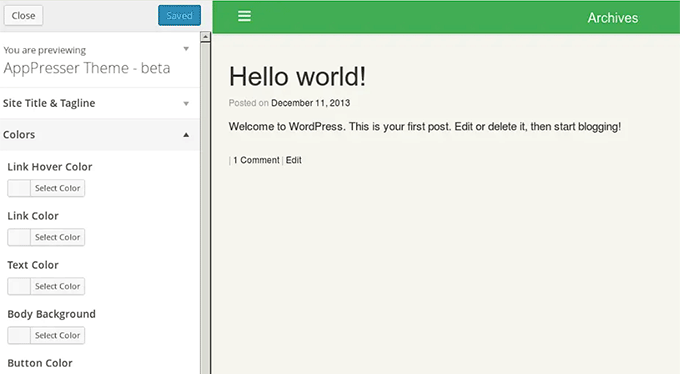Click Select Color for Link Hover Color
Screen dimensions: 680x374
click(x=58, y=188)
